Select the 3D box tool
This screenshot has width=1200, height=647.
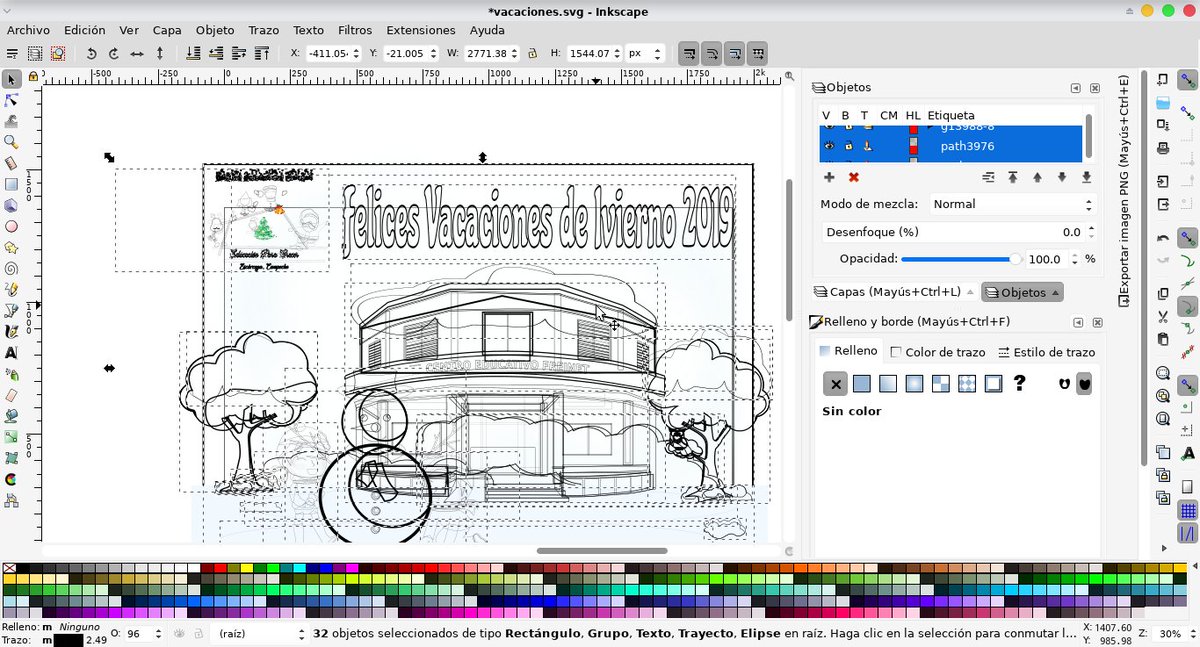click(12, 205)
